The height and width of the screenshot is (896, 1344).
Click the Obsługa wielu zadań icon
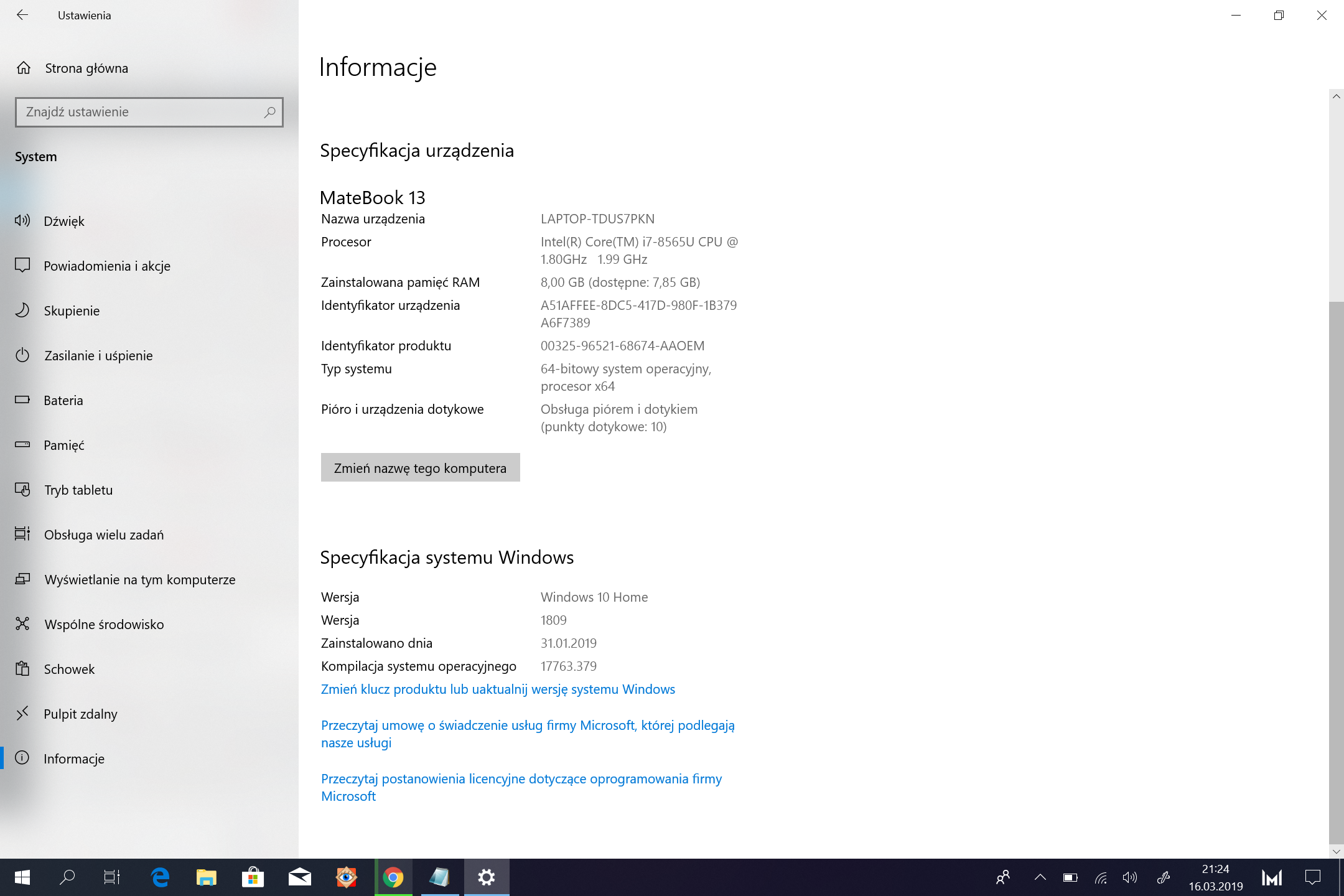point(22,534)
